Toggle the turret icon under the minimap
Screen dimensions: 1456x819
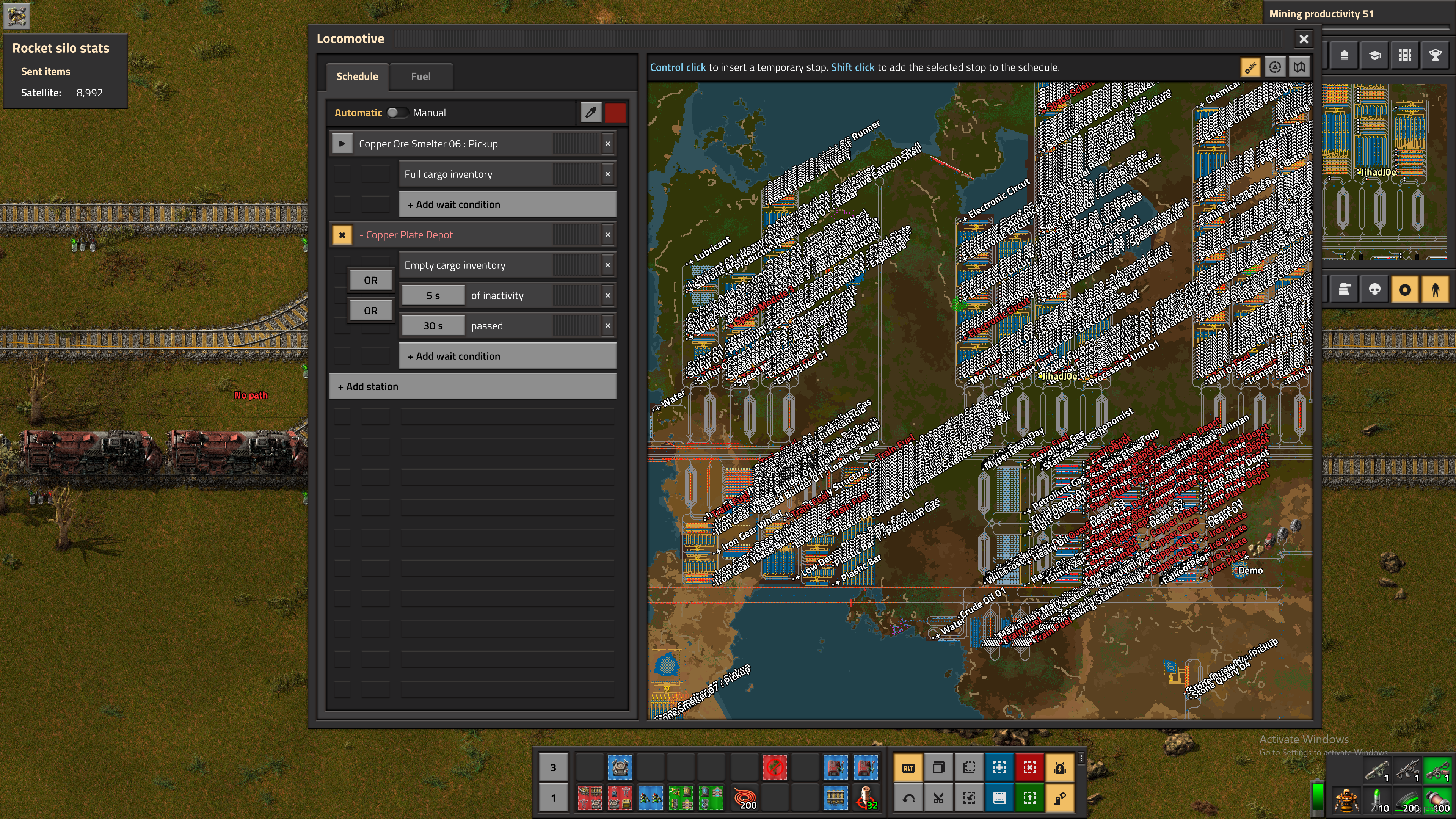tap(1344, 289)
